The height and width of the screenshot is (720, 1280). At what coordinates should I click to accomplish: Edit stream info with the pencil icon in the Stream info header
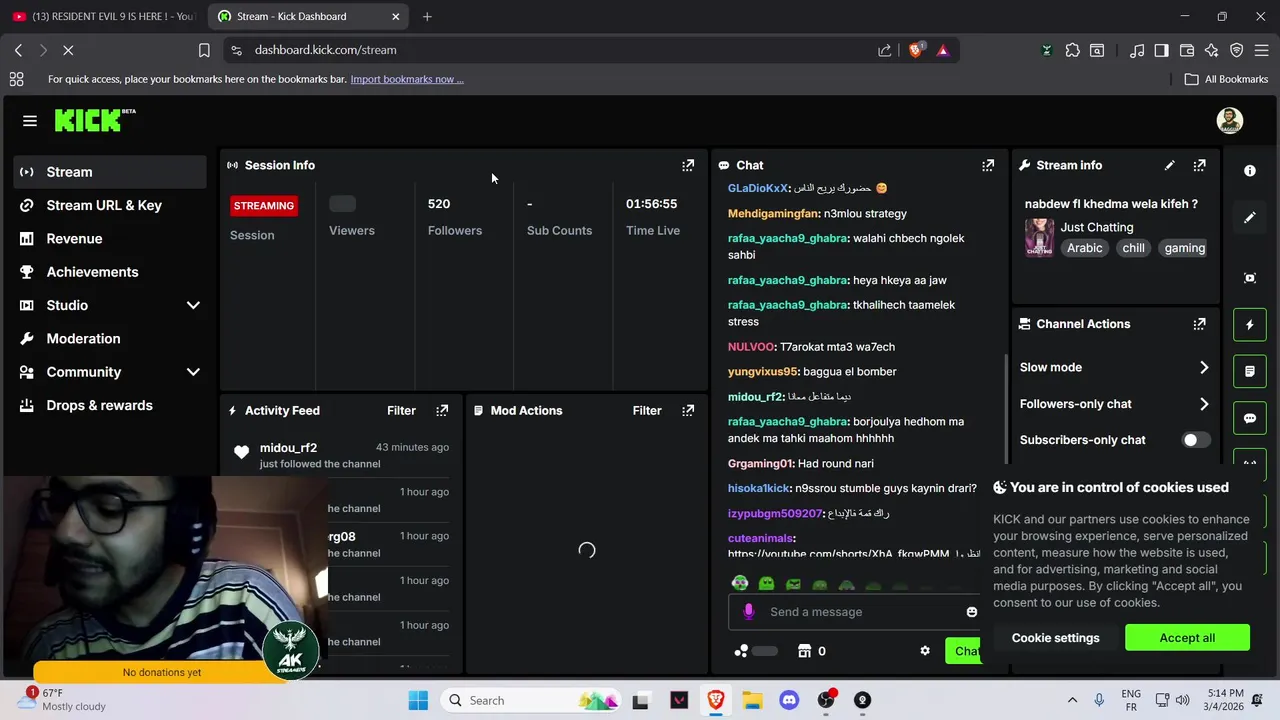(1170, 165)
